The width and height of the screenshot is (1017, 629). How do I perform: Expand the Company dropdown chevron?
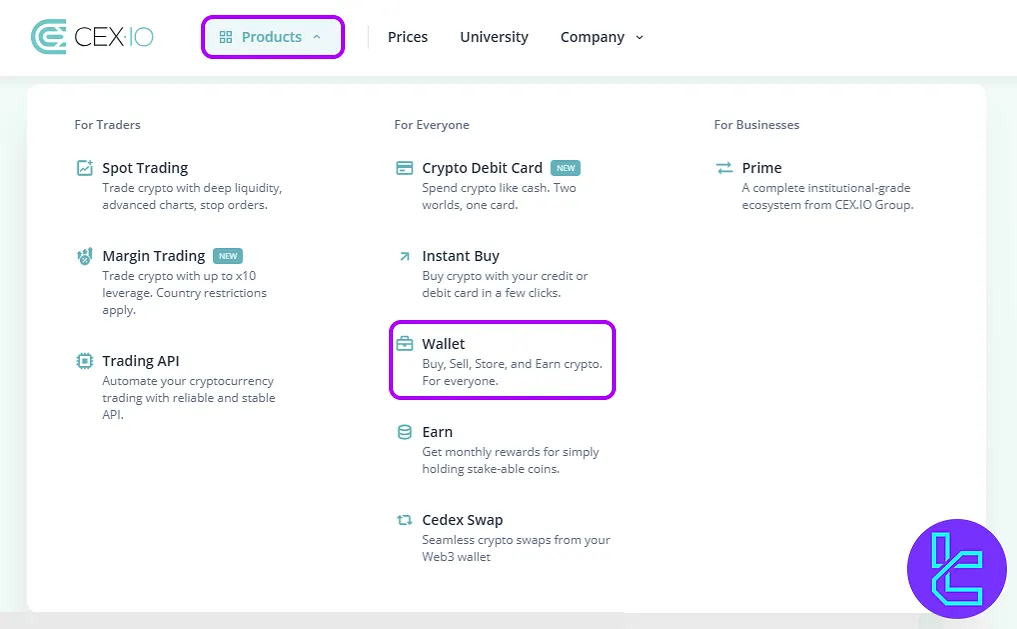(640, 38)
